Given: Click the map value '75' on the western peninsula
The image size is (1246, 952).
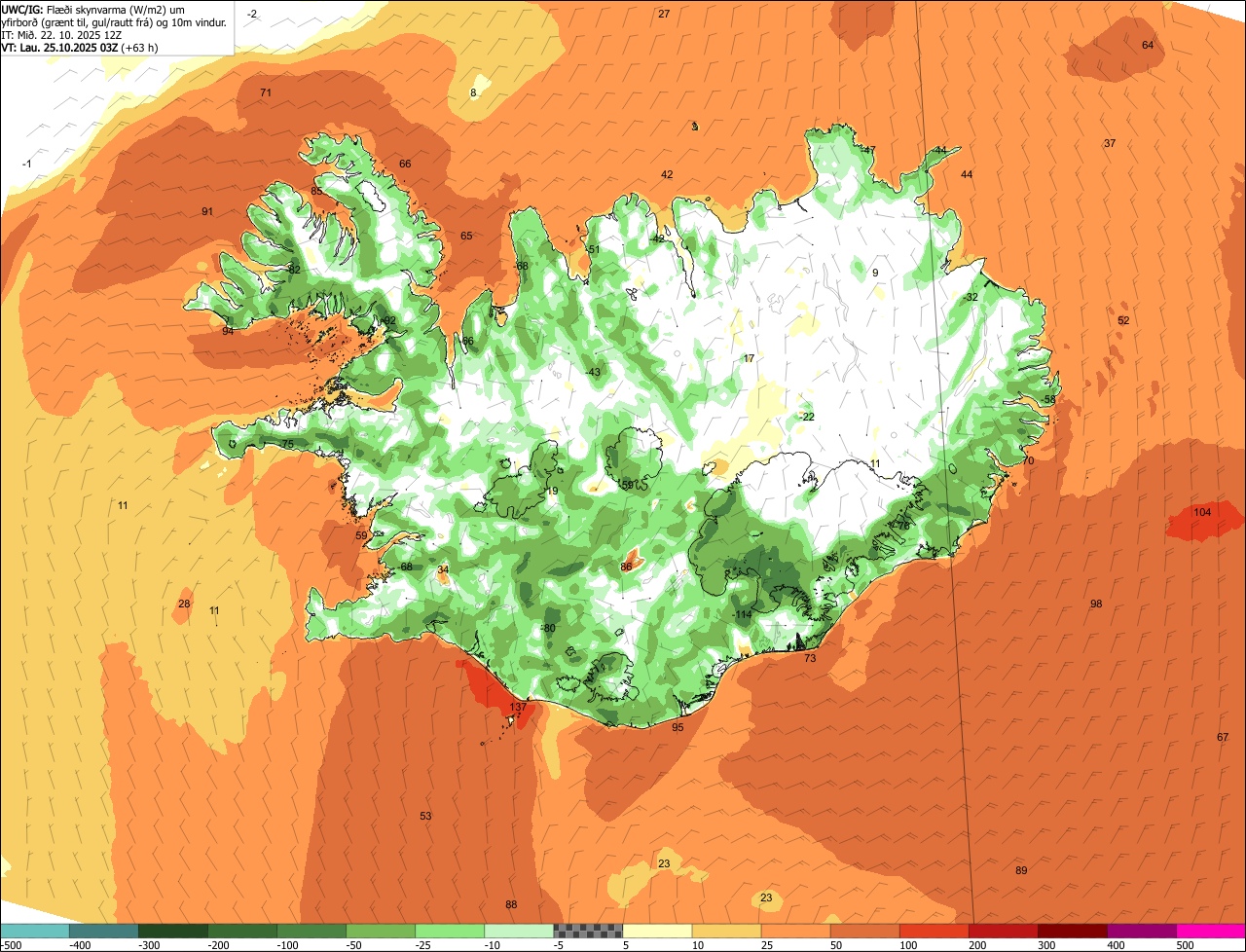Looking at the screenshot, I should [x=287, y=444].
